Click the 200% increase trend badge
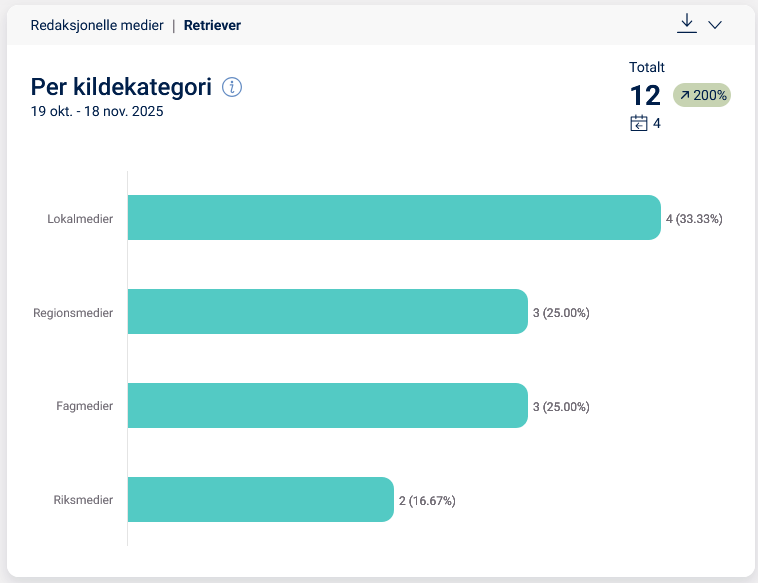Image resolution: width=758 pixels, height=583 pixels. tap(702, 96)
